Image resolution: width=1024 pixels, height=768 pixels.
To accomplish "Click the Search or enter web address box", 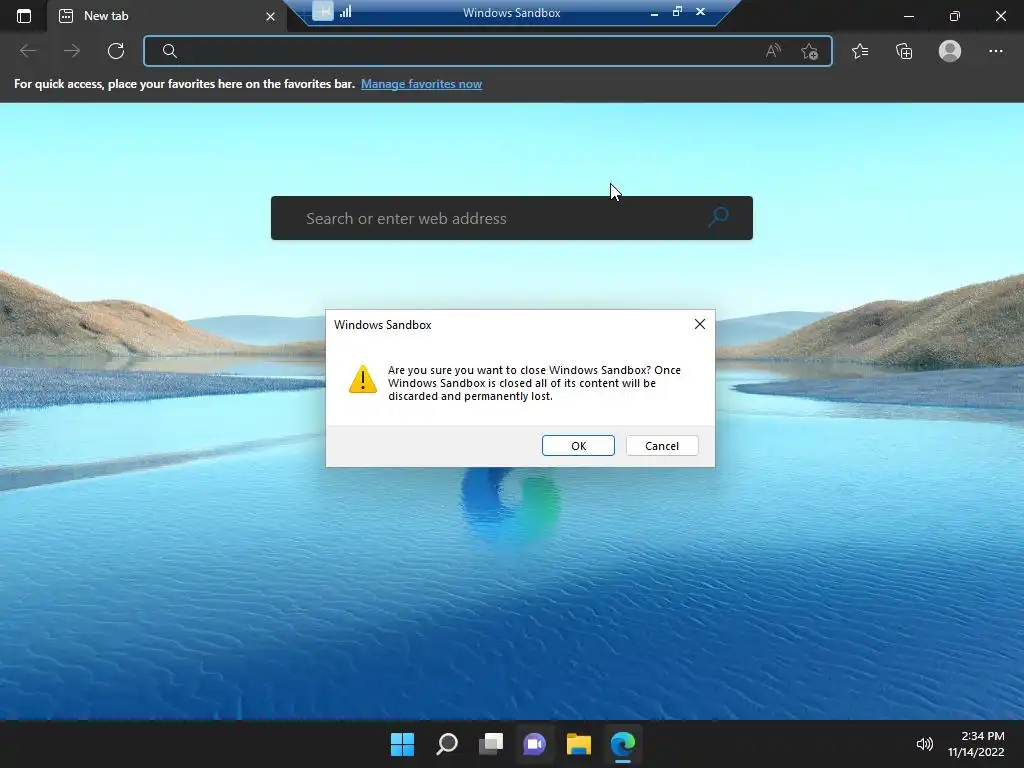I will click(511, 218).
